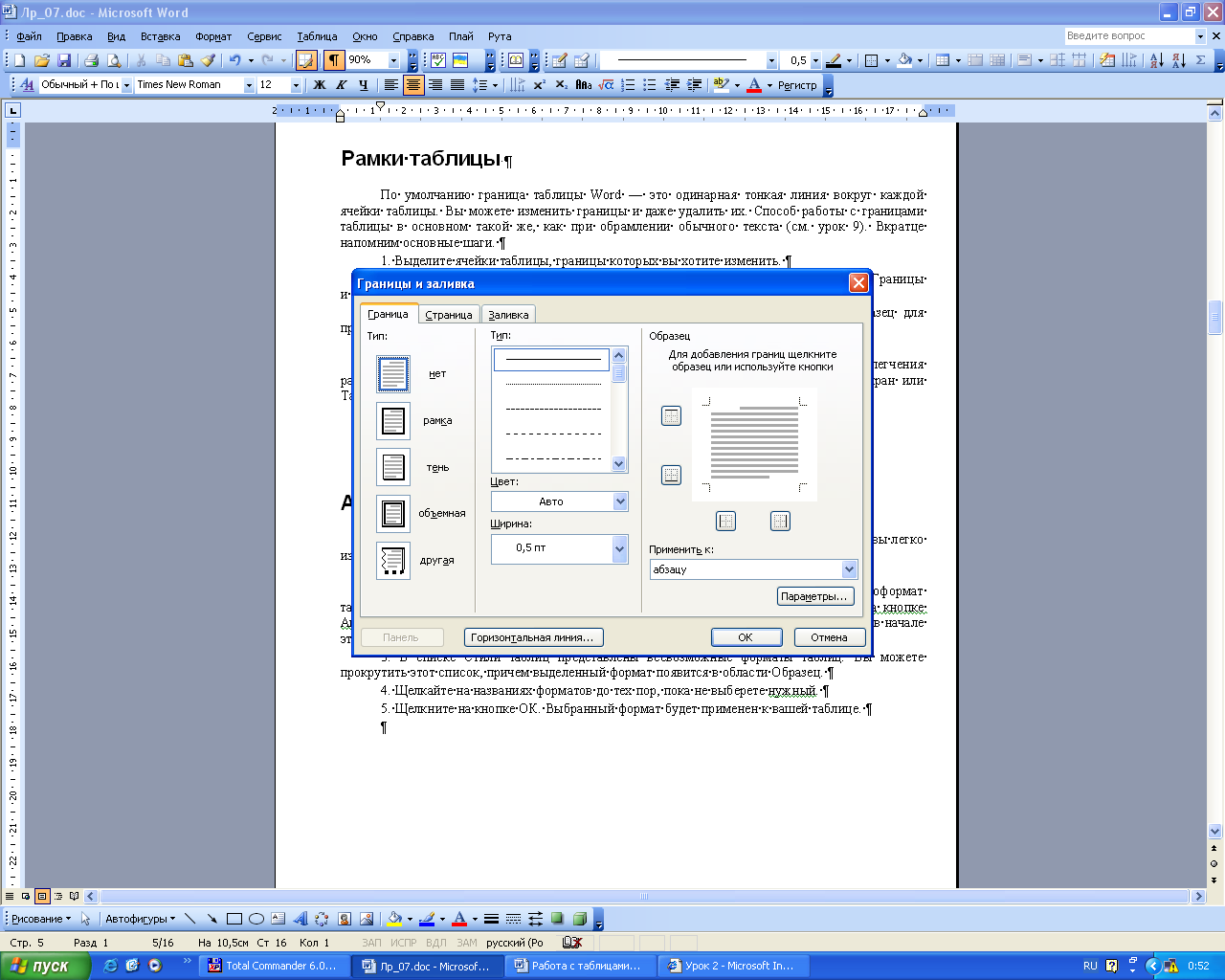Open the line style dropdown in toolbar
This screenshot has width=1225, height=980.
pos(771,60)
